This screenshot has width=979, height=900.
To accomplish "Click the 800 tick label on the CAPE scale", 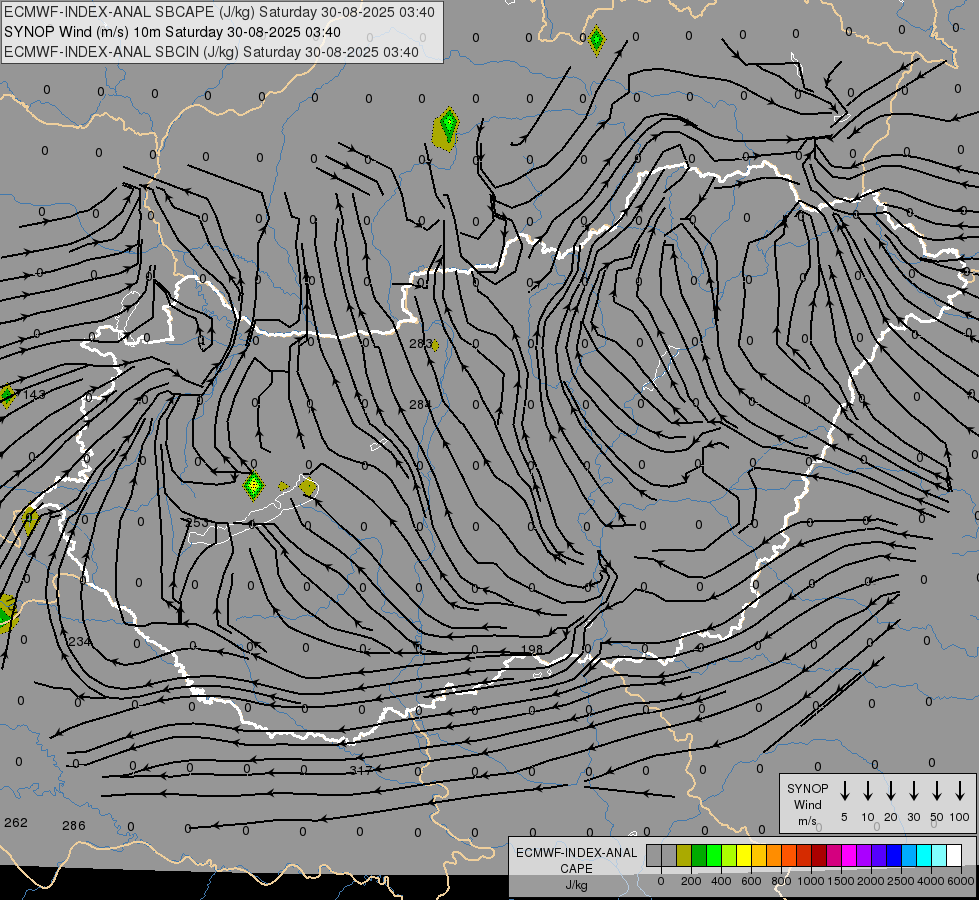I will pyautogui.click(x=781, y=881).
